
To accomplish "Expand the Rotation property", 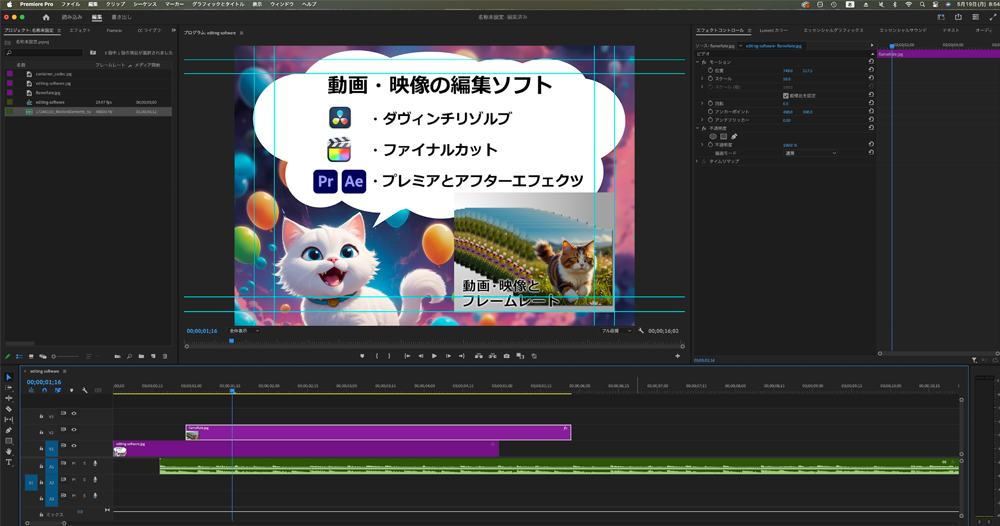I will coord(703,103).
